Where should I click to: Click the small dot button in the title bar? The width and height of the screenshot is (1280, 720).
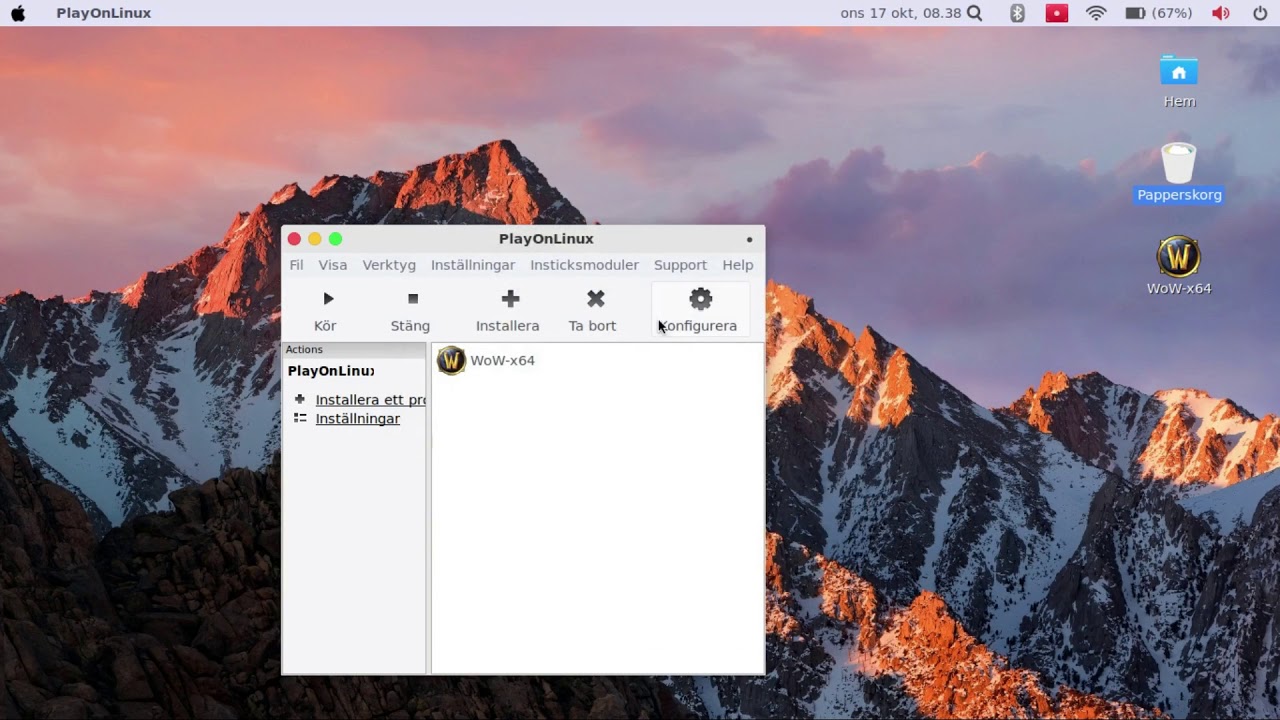(x=749, y=239)
